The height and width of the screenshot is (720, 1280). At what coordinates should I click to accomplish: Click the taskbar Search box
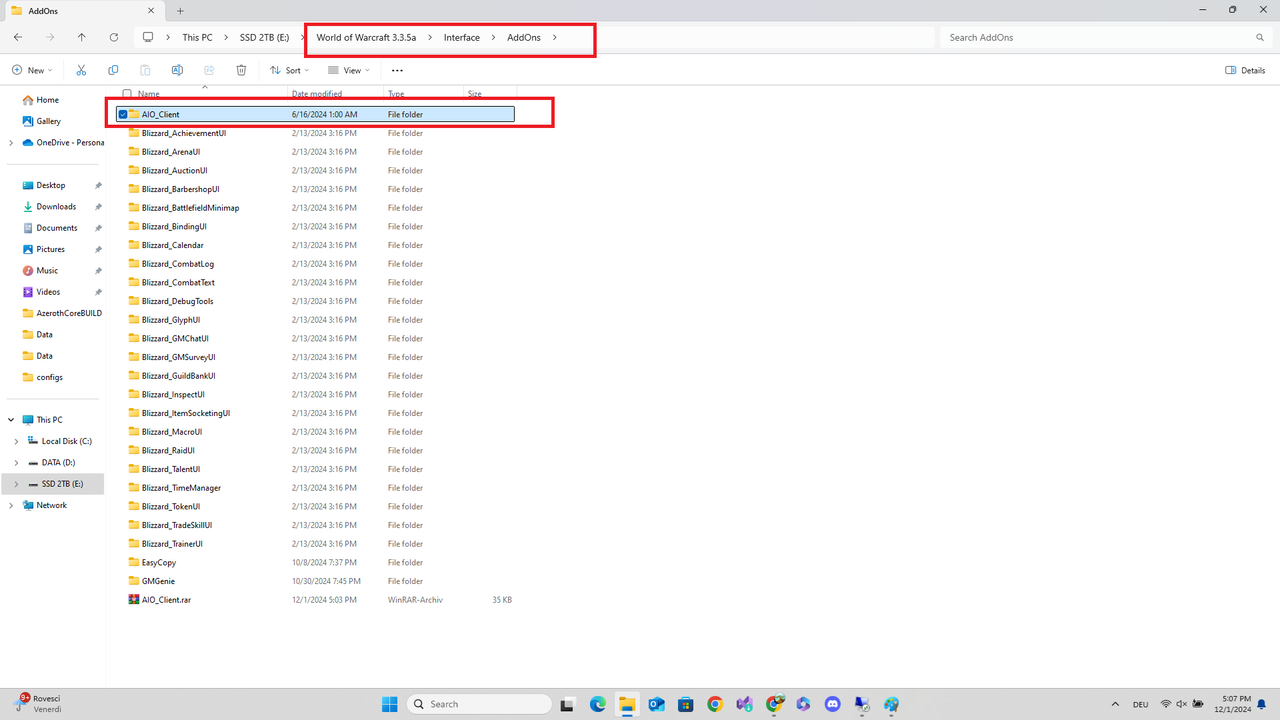(x=479, y=704)
